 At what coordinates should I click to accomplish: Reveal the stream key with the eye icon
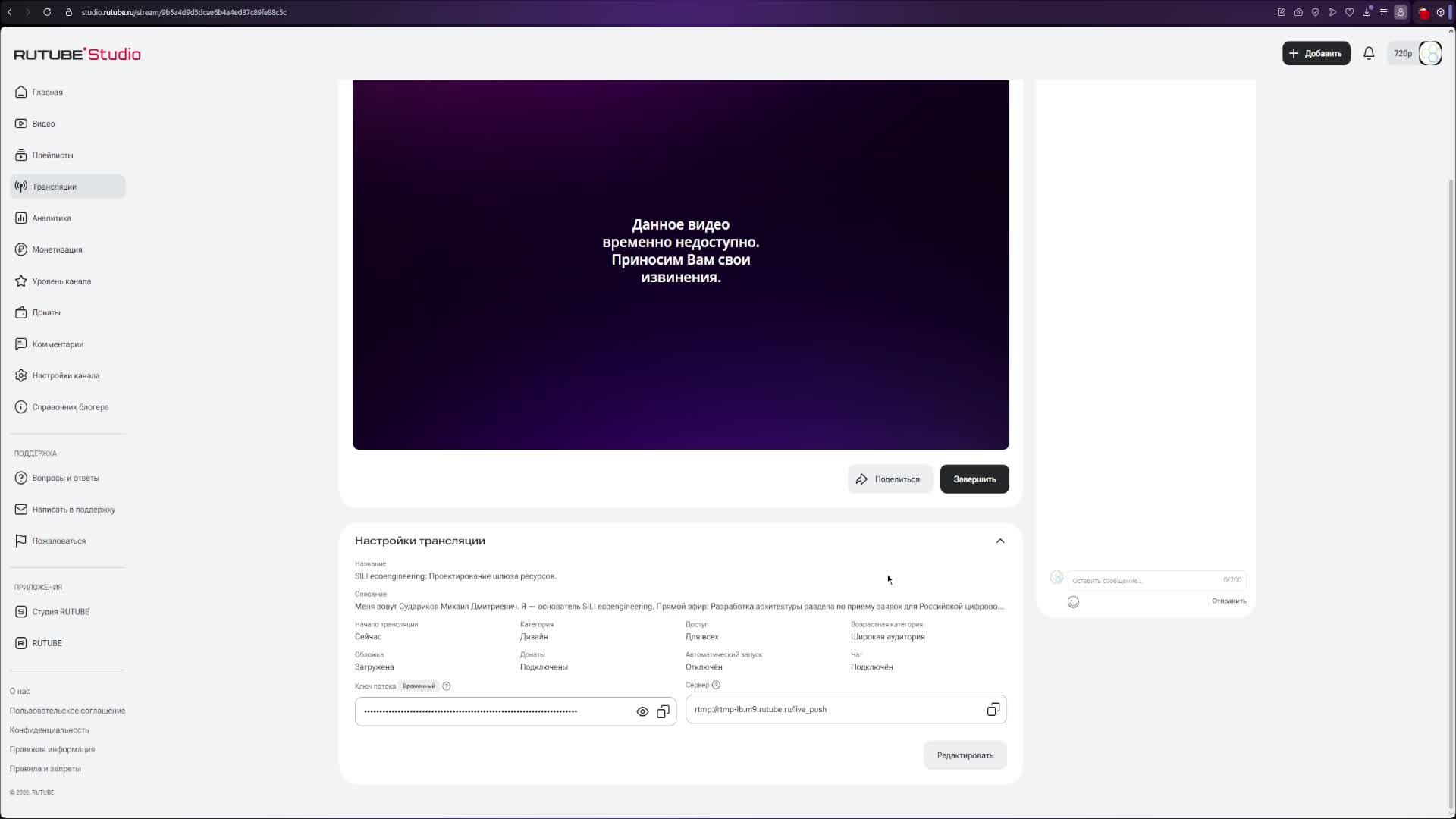pos(642,711)
